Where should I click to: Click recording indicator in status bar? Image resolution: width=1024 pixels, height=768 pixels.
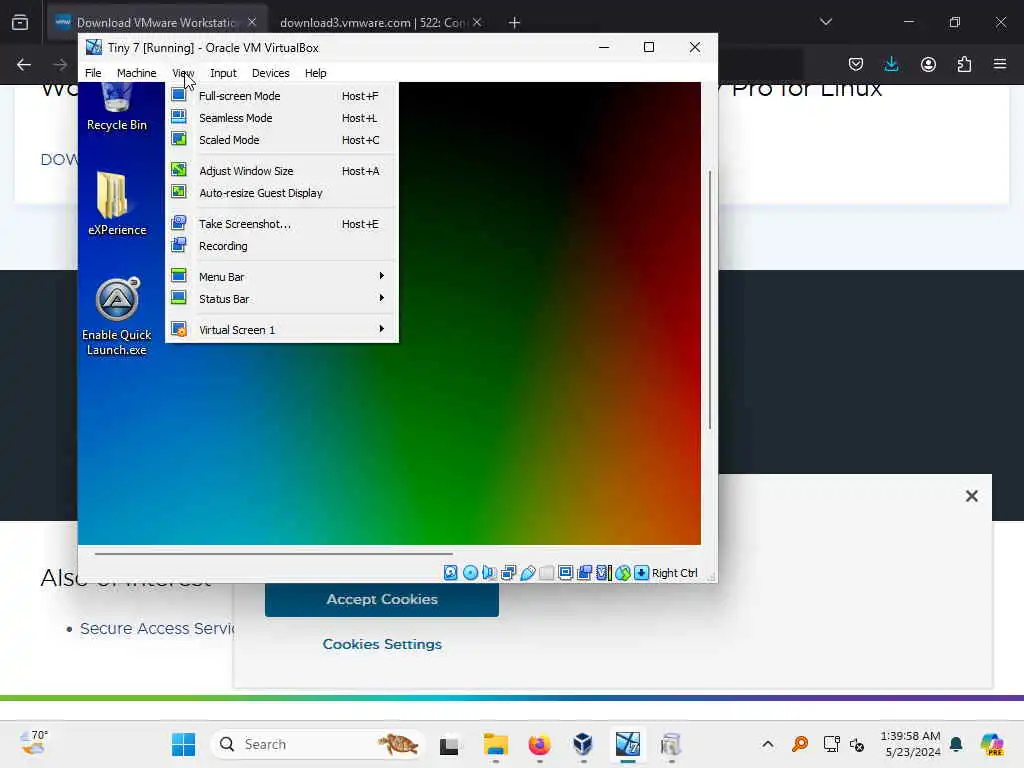click(x=584, y=573)
